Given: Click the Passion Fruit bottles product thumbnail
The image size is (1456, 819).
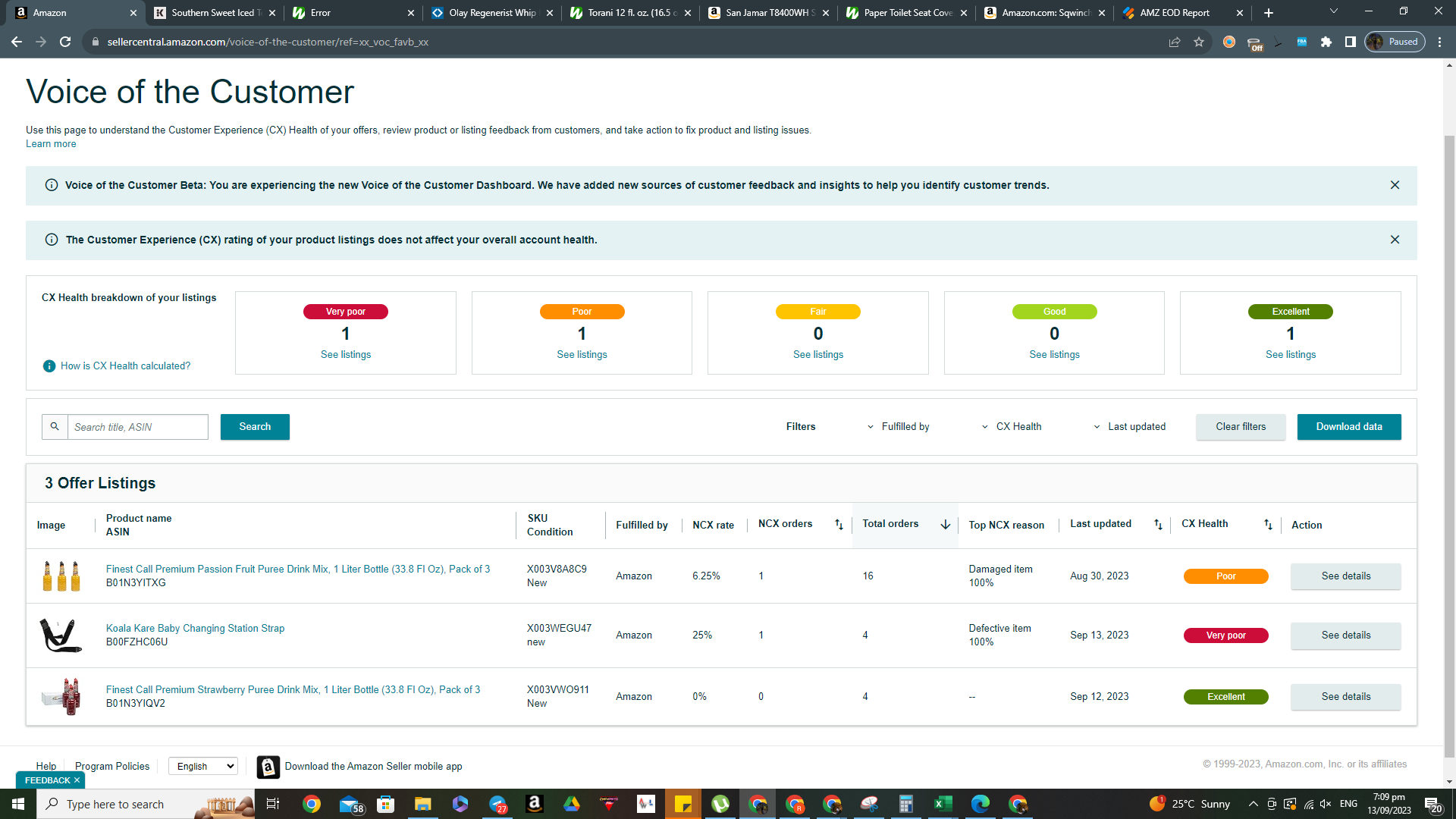Looking at the screenshot, I should (x=61, y=576).
